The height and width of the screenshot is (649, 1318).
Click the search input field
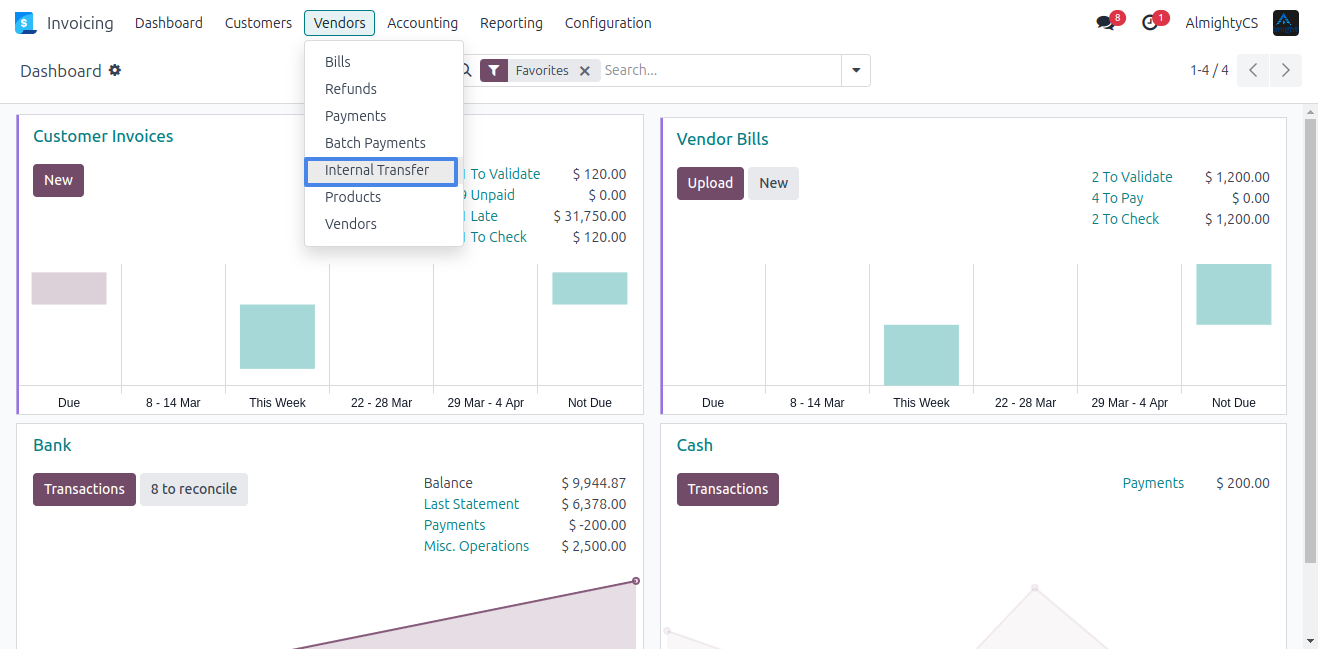coord(720,71)
